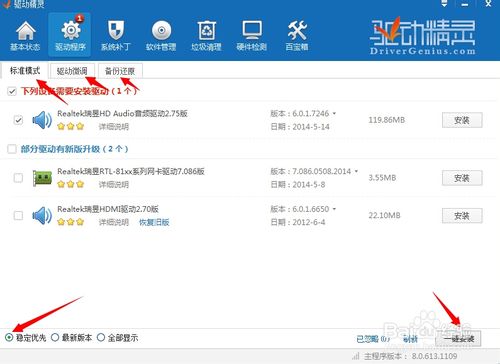Install the Realtek HDMI driver
The width and height of the screenshot is (500, 364).
click(462, 216)
